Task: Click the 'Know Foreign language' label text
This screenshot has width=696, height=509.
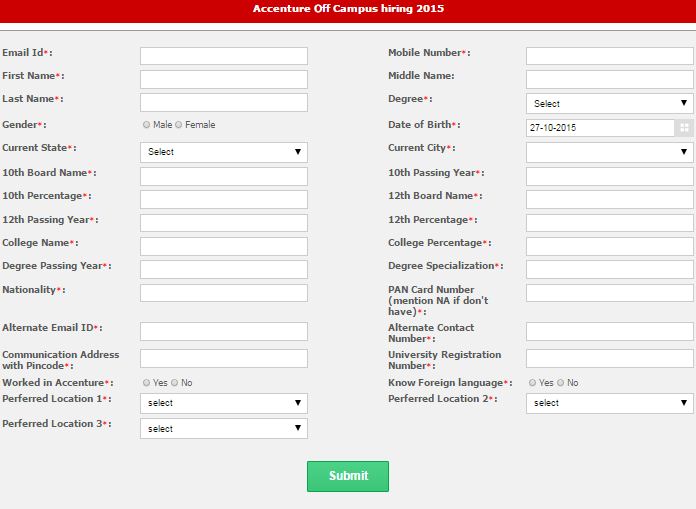Action: pos(446,383)
